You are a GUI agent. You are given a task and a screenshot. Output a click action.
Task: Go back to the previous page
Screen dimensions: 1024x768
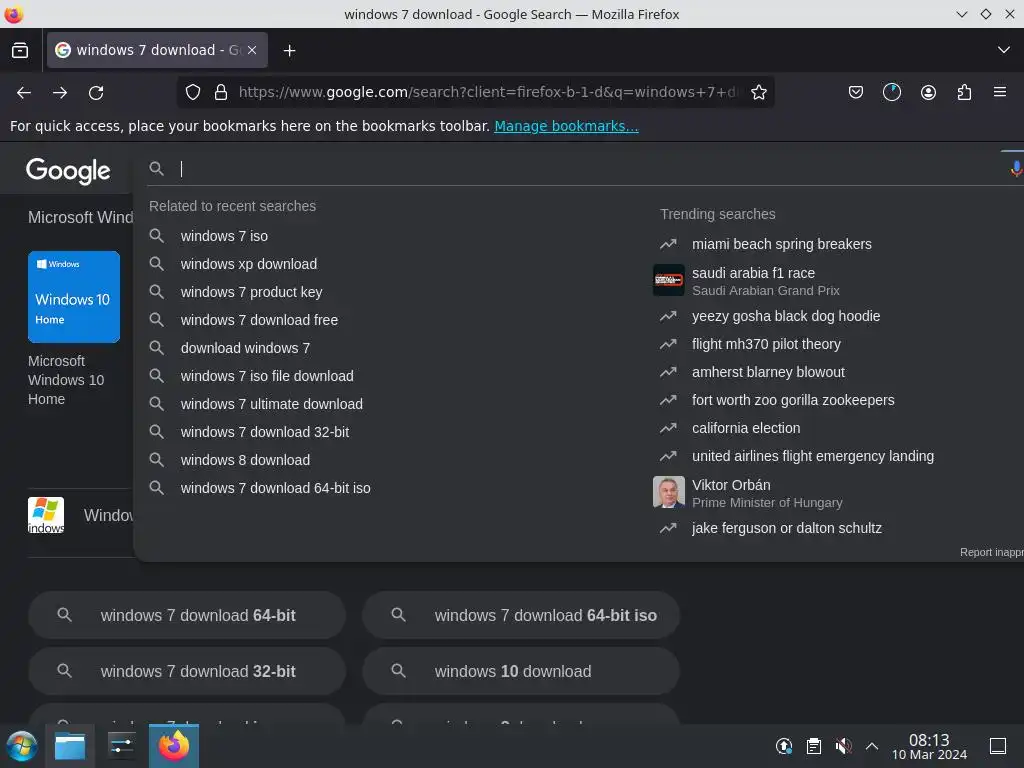[24, 93]
